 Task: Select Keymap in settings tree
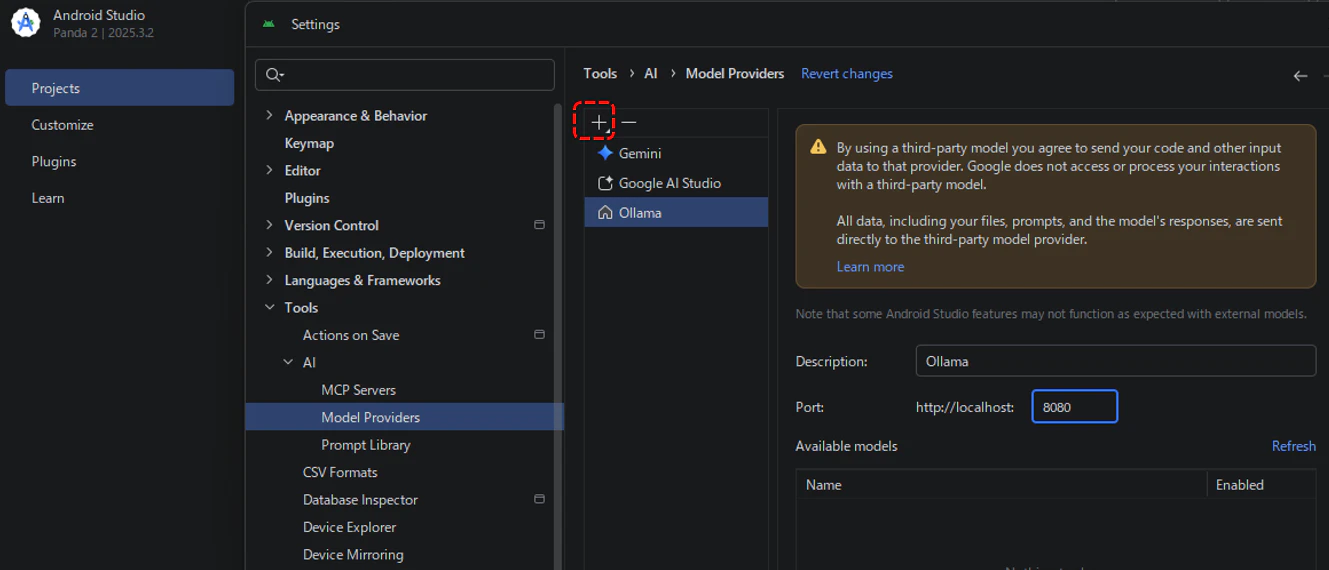point(309,143)
